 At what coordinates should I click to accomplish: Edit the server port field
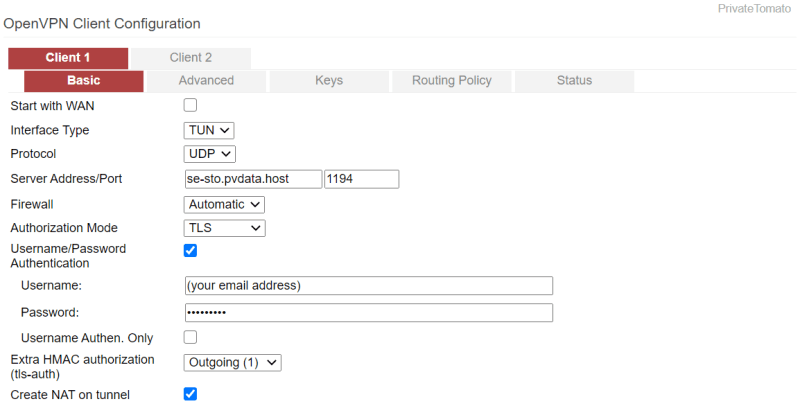coord(361,179)
